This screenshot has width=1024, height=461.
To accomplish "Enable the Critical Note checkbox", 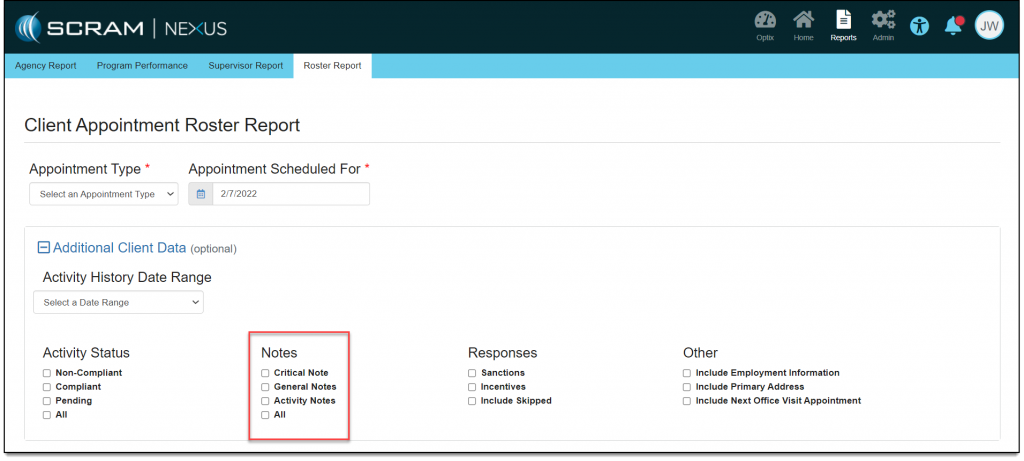I will tap(265, 373).
